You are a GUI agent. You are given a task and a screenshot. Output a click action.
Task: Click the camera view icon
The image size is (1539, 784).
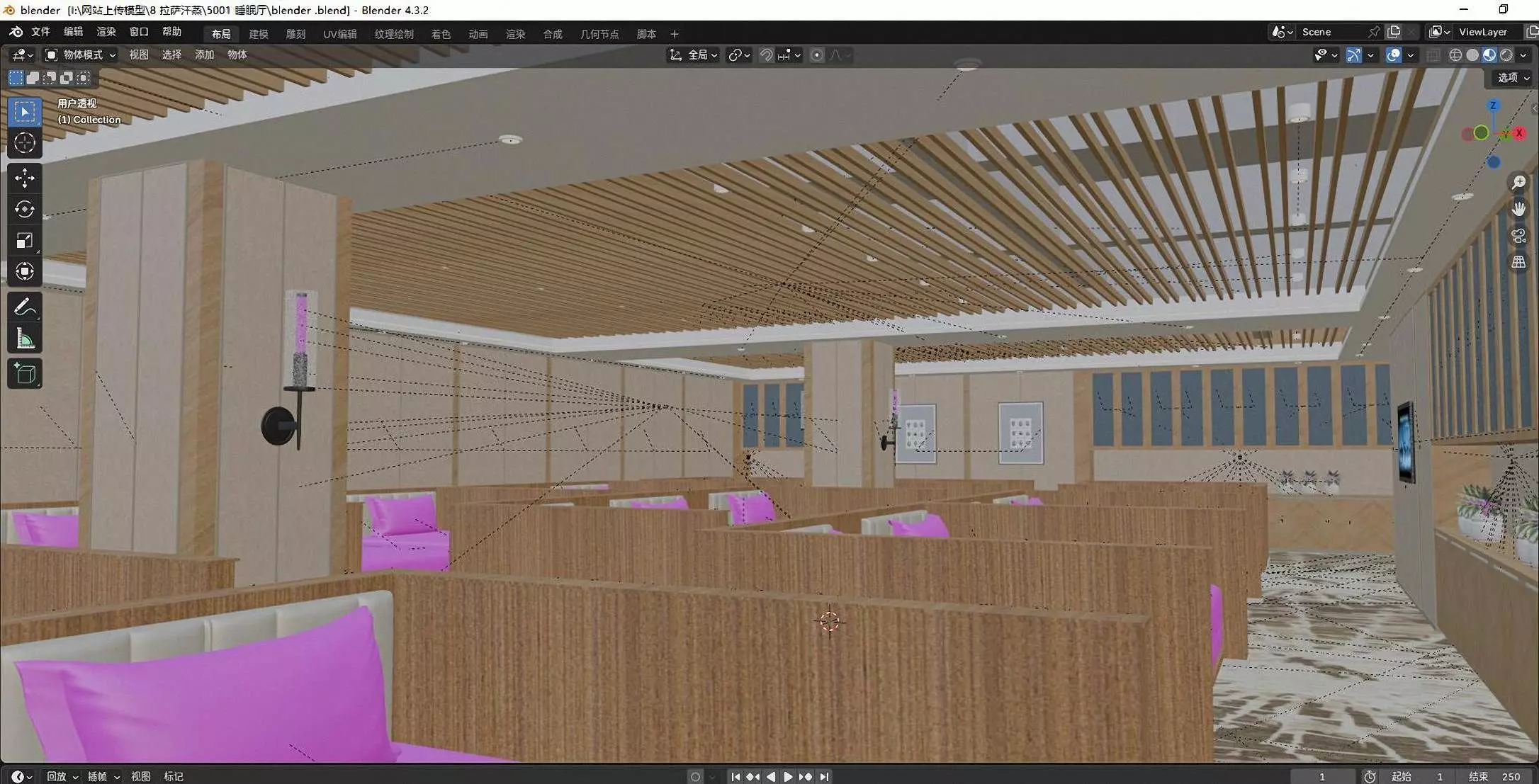click(1518, 236)
